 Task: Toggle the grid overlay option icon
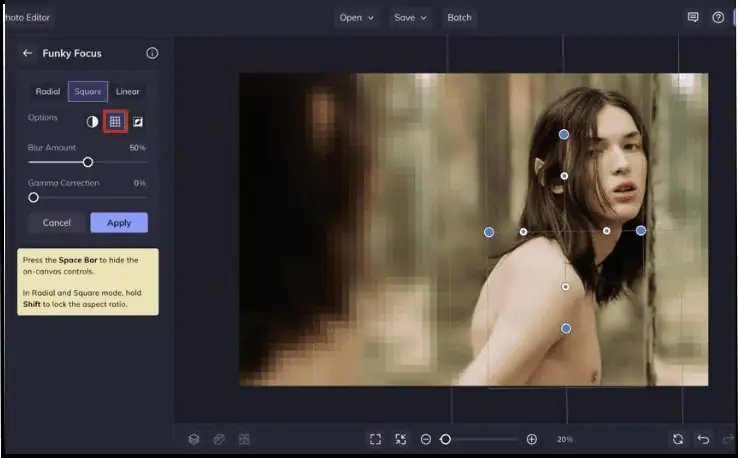point(115,121)
